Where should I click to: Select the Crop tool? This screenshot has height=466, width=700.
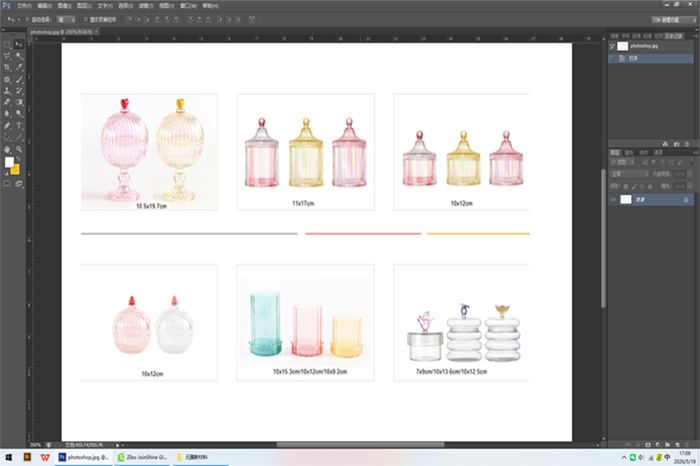pos(7,67)
